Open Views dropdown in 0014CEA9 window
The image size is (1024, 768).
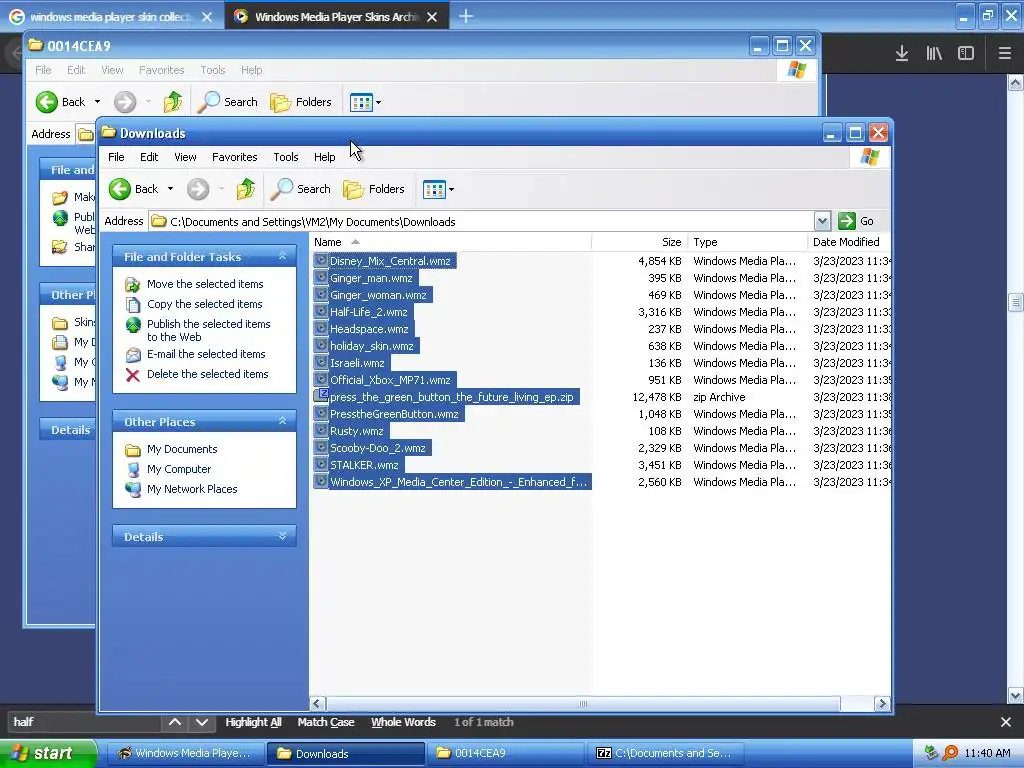pos(378,103)
